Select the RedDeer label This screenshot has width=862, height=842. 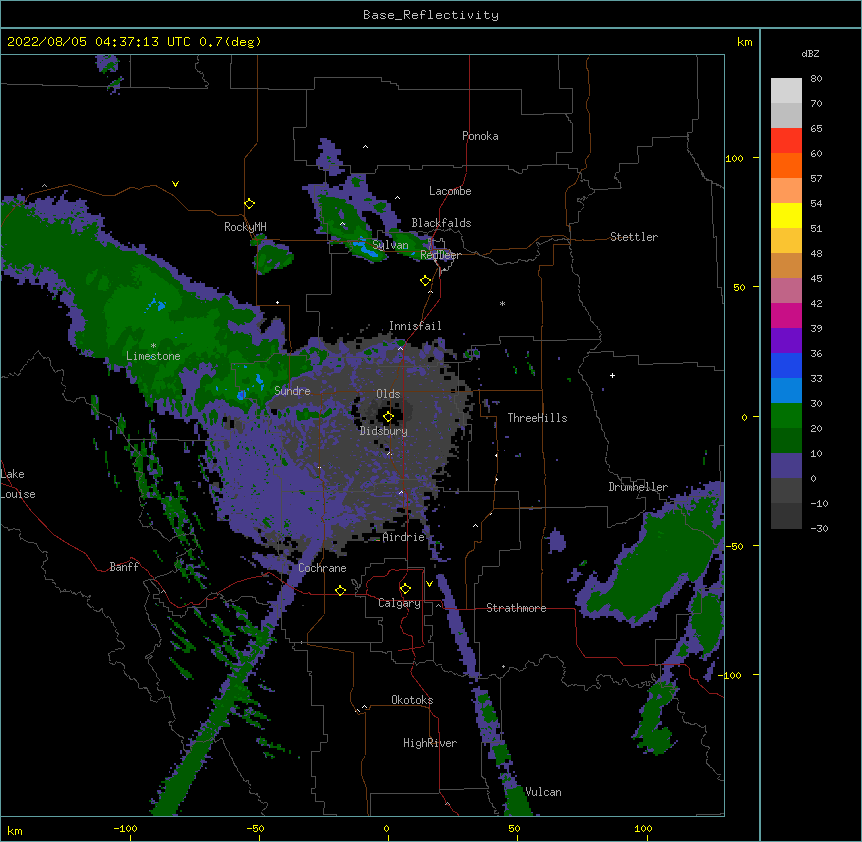[x=440, y=255]
